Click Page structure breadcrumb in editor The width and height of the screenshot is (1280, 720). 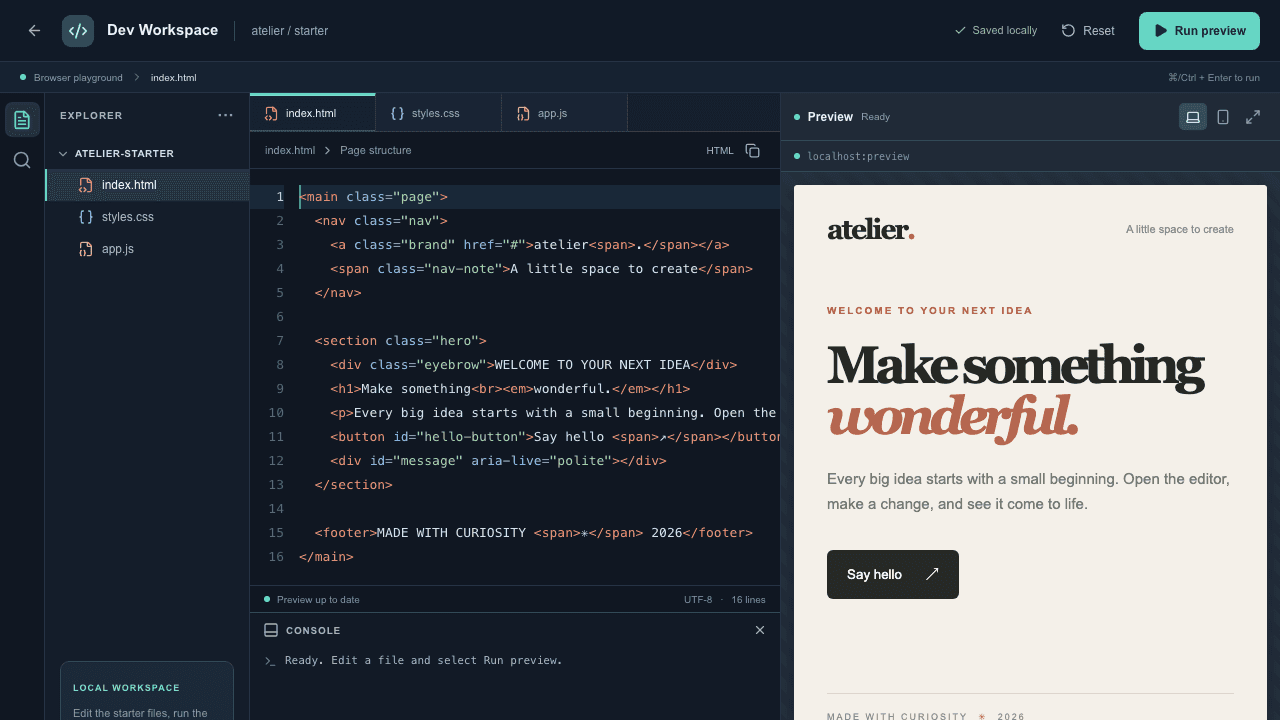tap(376, 151)
